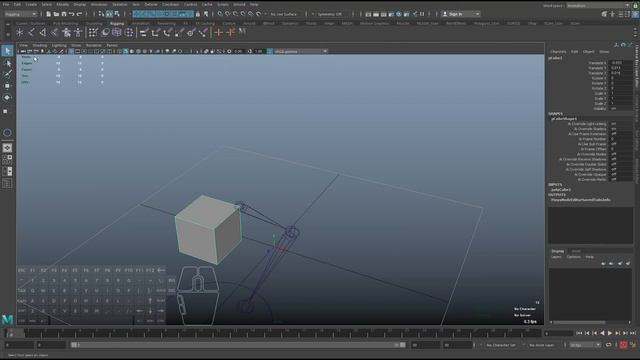Select the Lasso tool in toolbox
This screenshot has height=360, width=640.
pyautogui.click(x=7, y=63)
